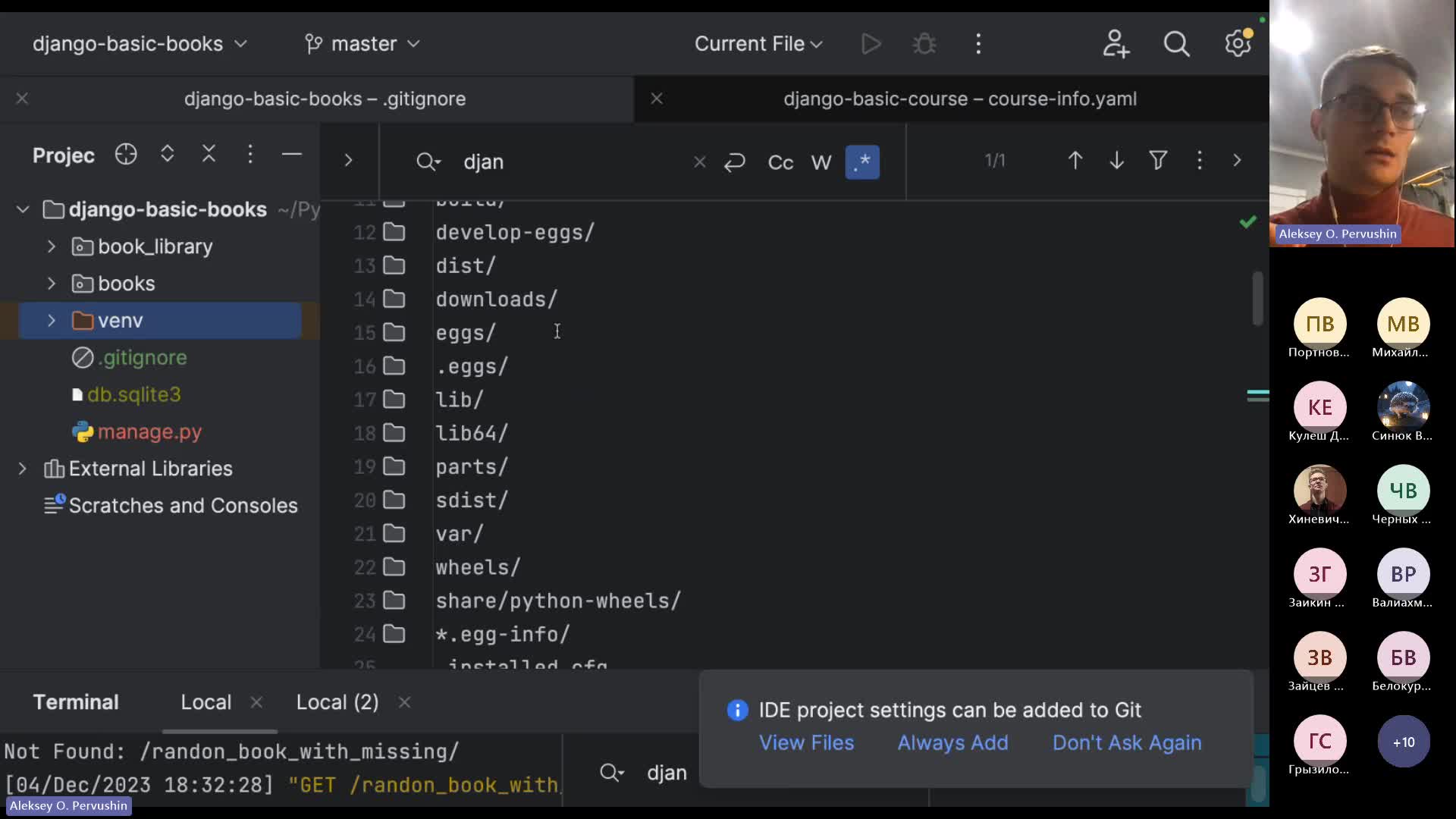Open search history magnifier in editor search bar
The width and height of the screenshot is (1456, 819).
point(428,162)
